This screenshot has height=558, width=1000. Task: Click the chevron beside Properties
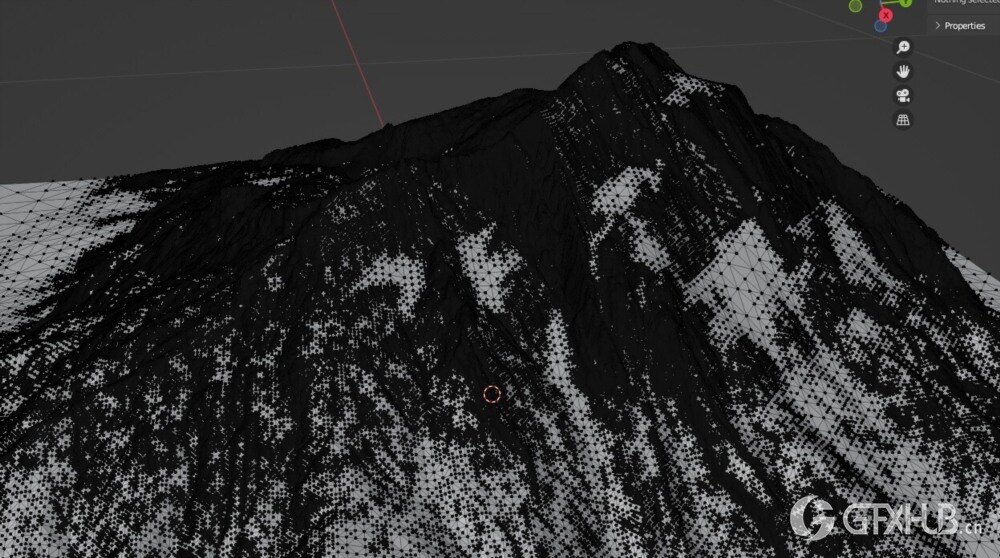[x=937, y=25]
